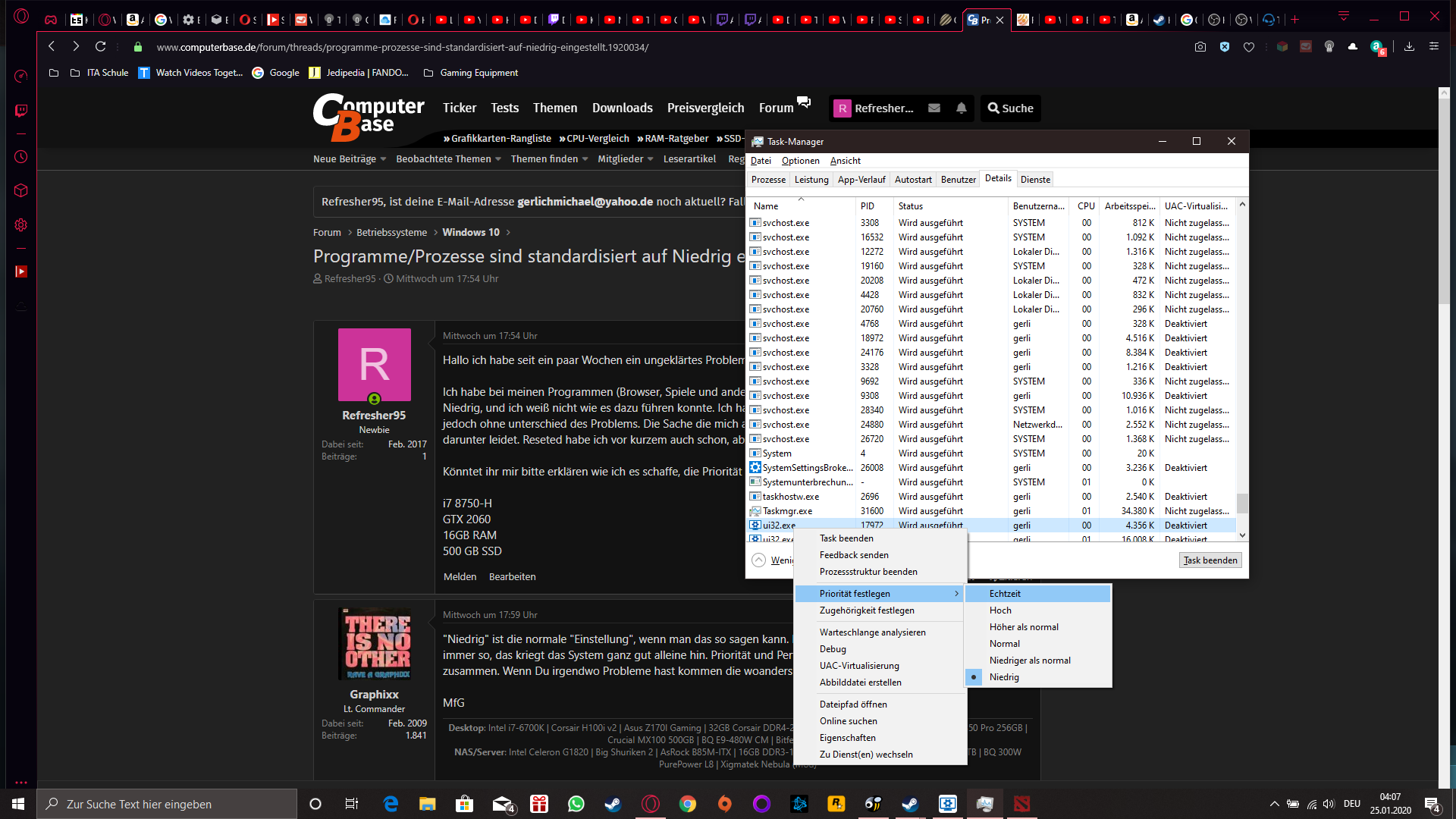1456x819 pixels.
Task: Reload the page with the refresh icon
Action: tap(100, 47)
